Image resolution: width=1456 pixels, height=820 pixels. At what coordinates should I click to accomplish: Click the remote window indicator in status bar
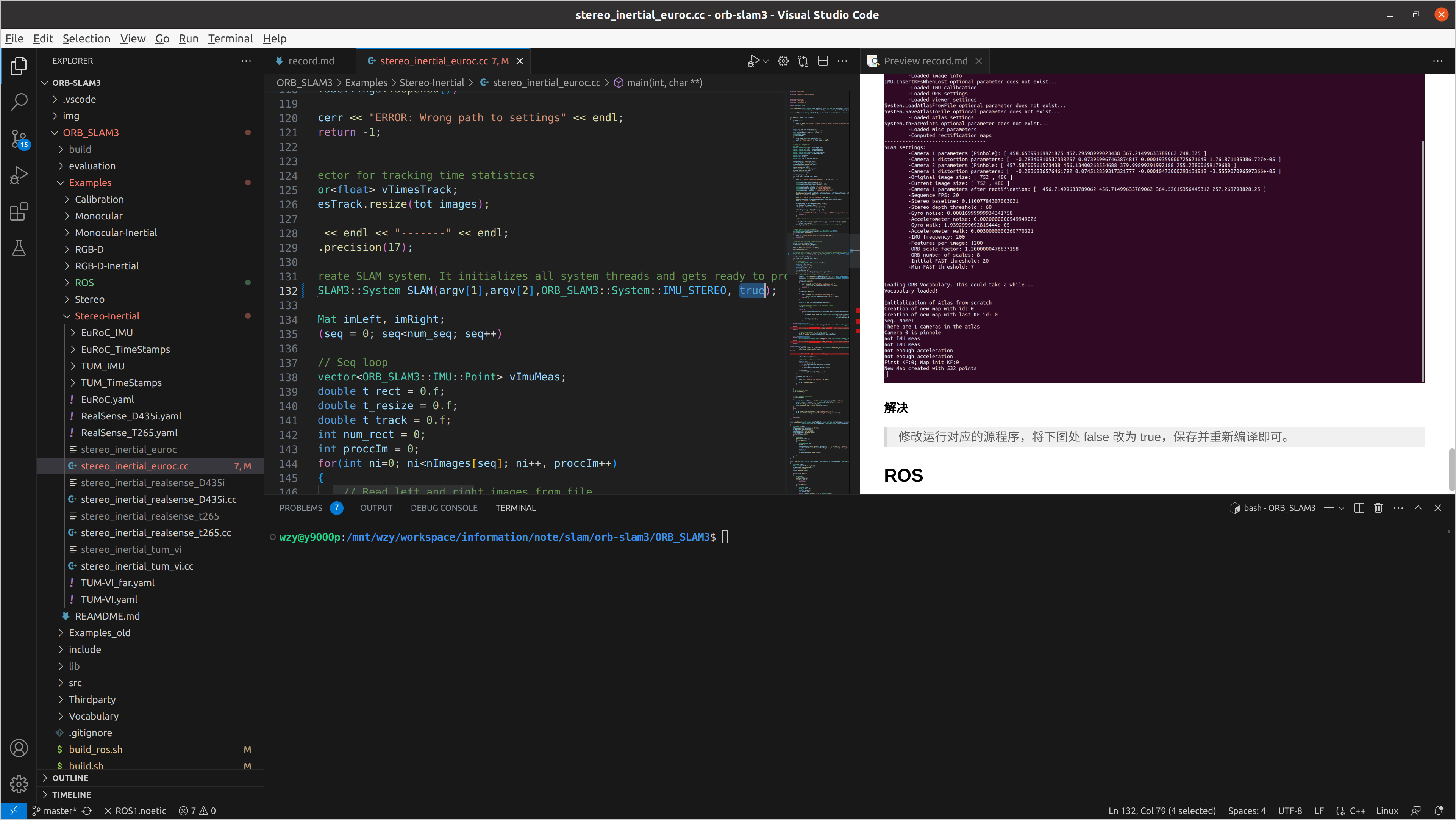coord(14,811)
